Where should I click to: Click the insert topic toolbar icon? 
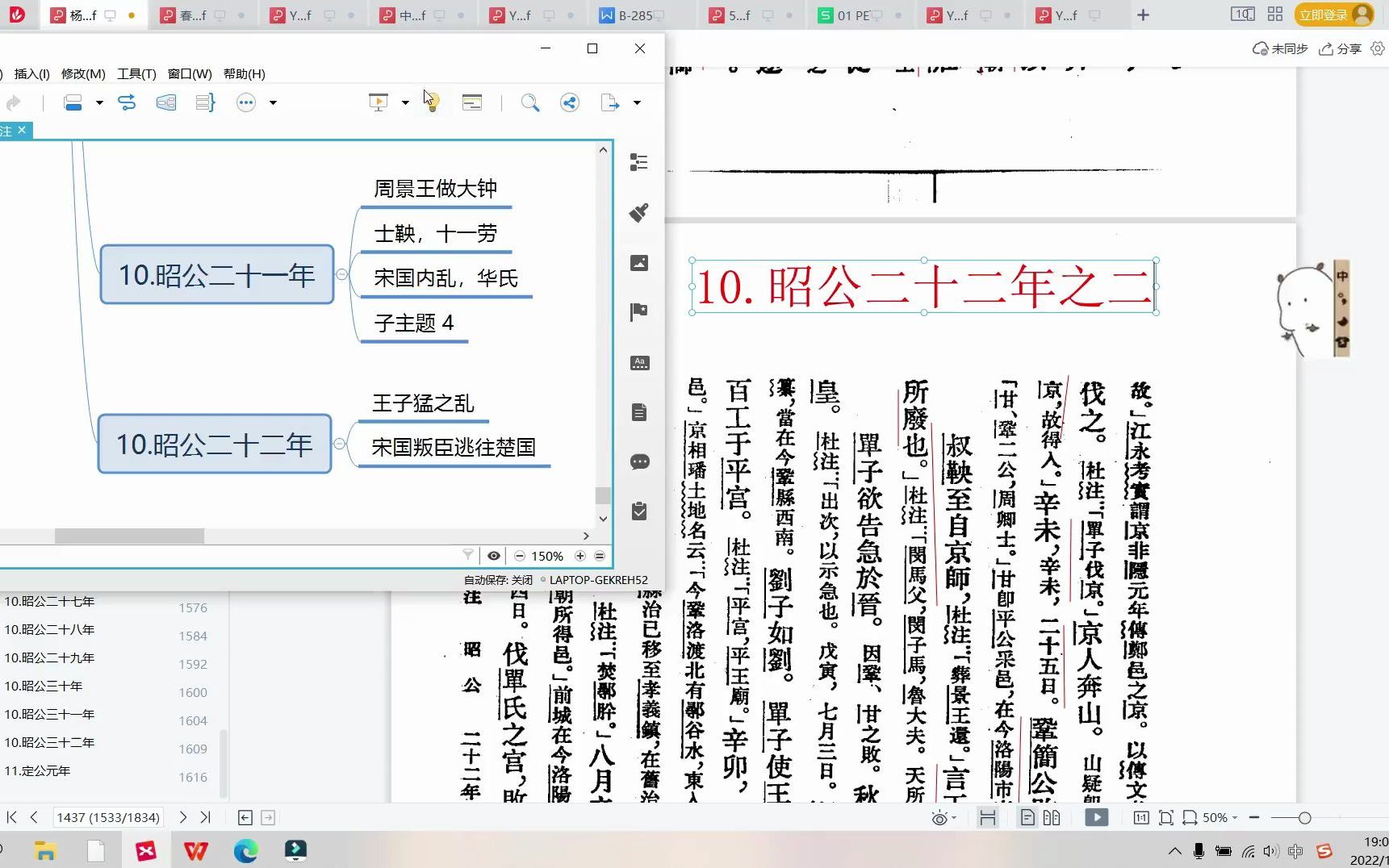click(73, 102)
